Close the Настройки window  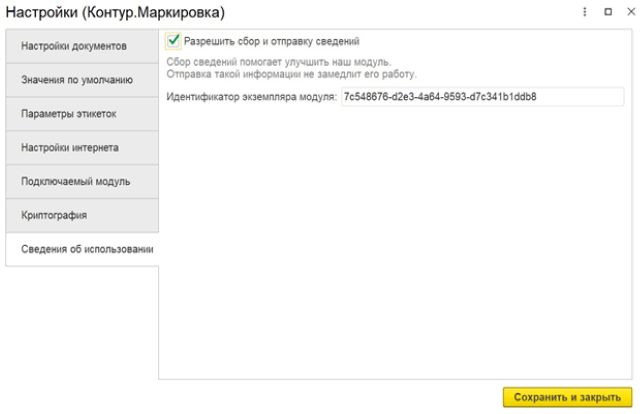click(631, 12)
